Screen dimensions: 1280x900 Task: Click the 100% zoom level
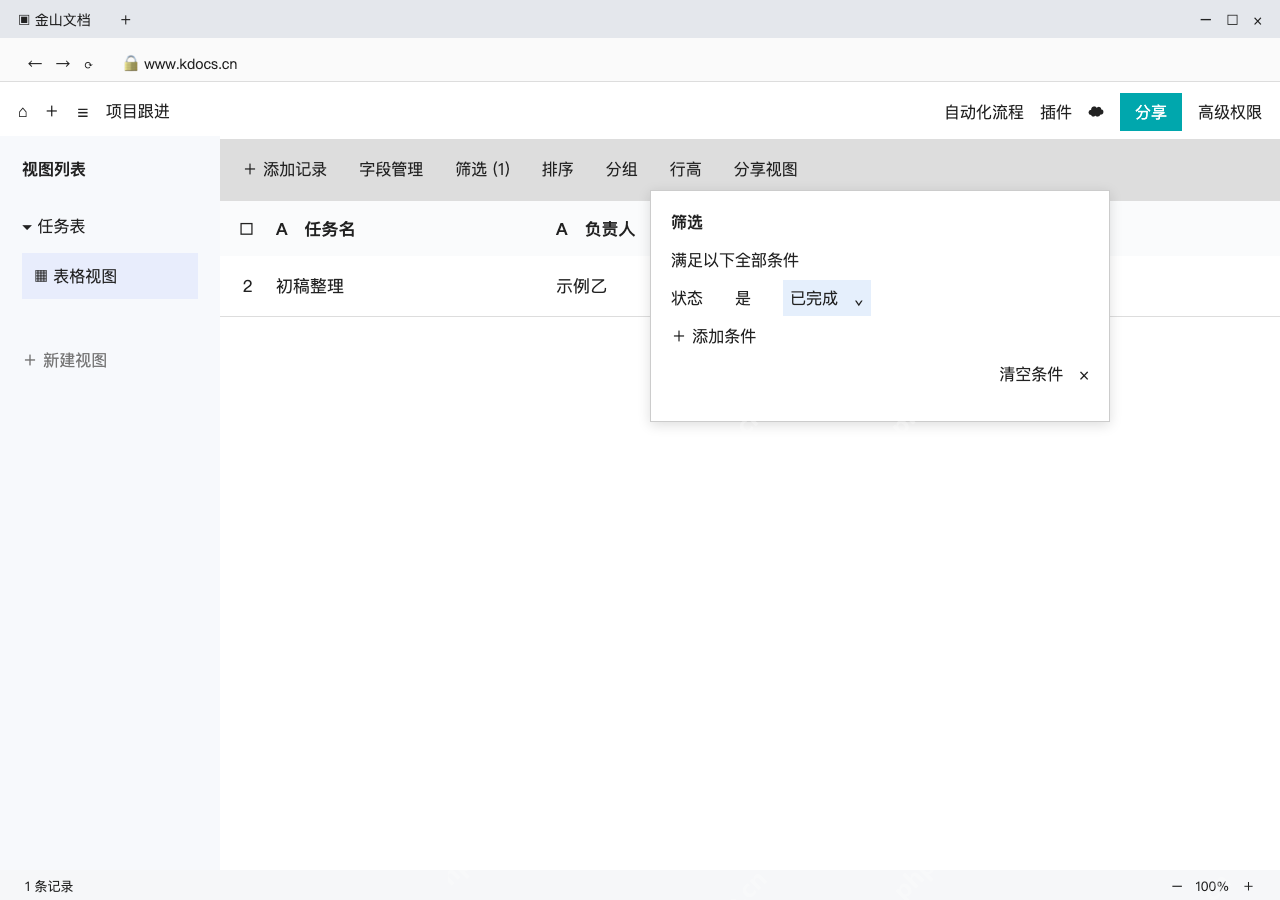[1212, 886]
